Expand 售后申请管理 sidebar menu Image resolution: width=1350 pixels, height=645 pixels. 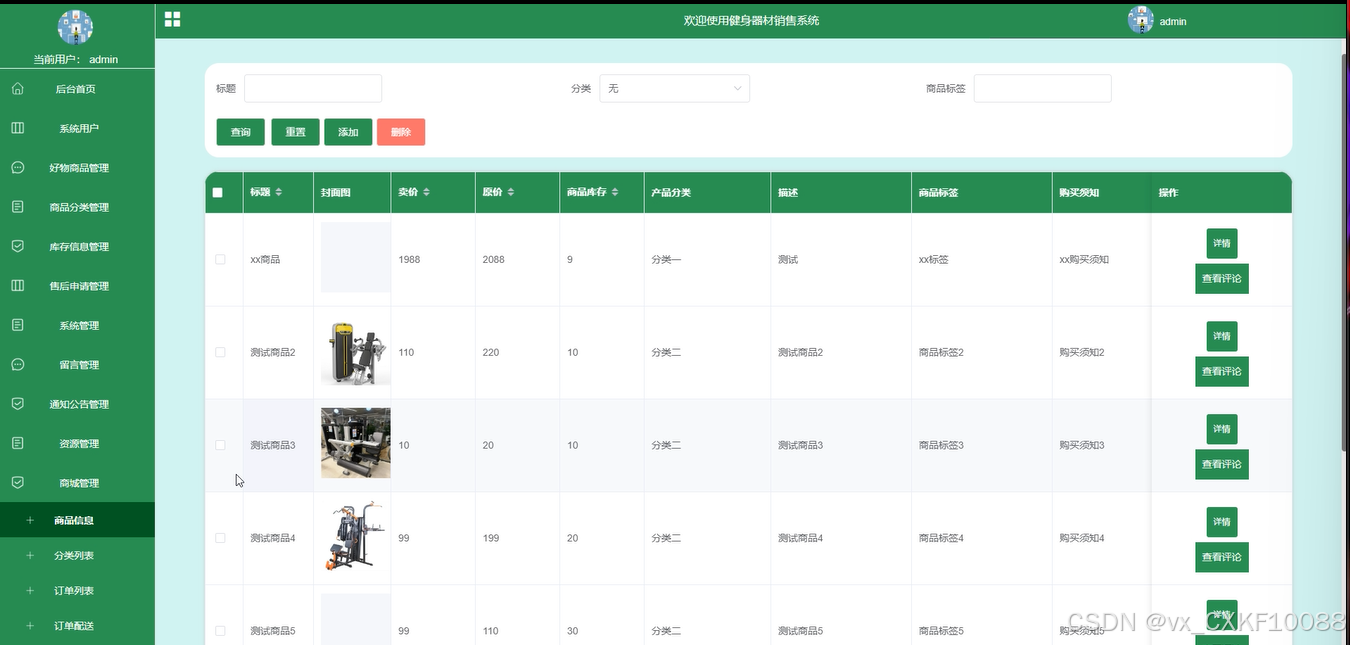pyautogui.click(x=77, y=286)
